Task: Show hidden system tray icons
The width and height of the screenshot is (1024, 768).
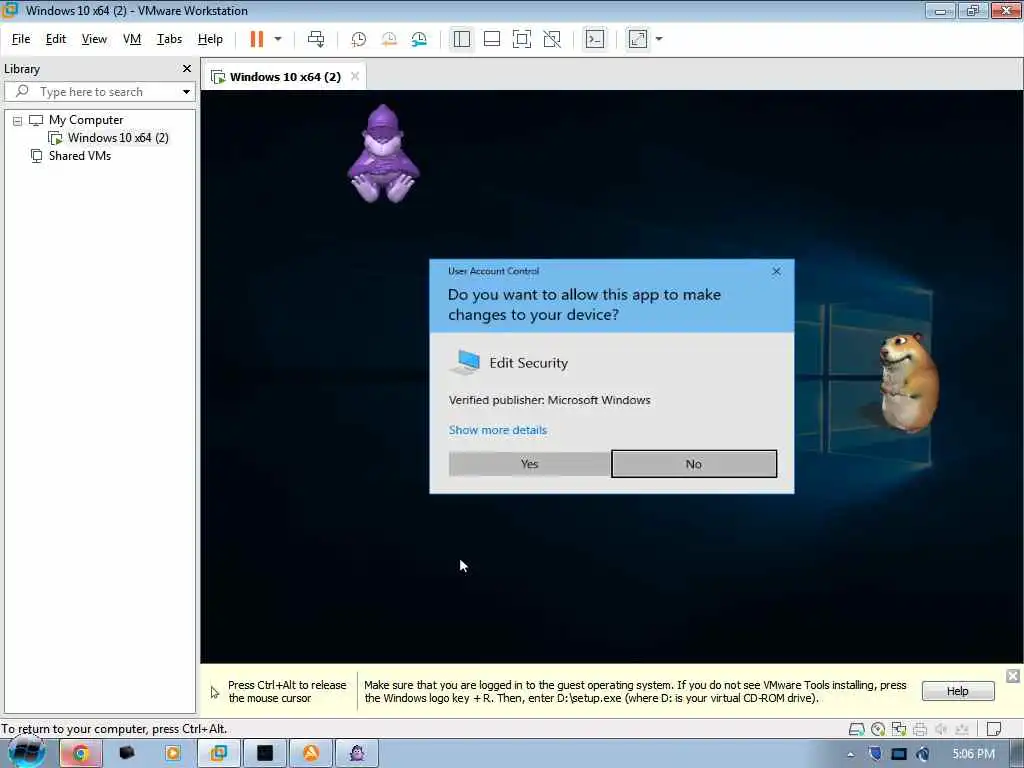Action: pos(850,755)
